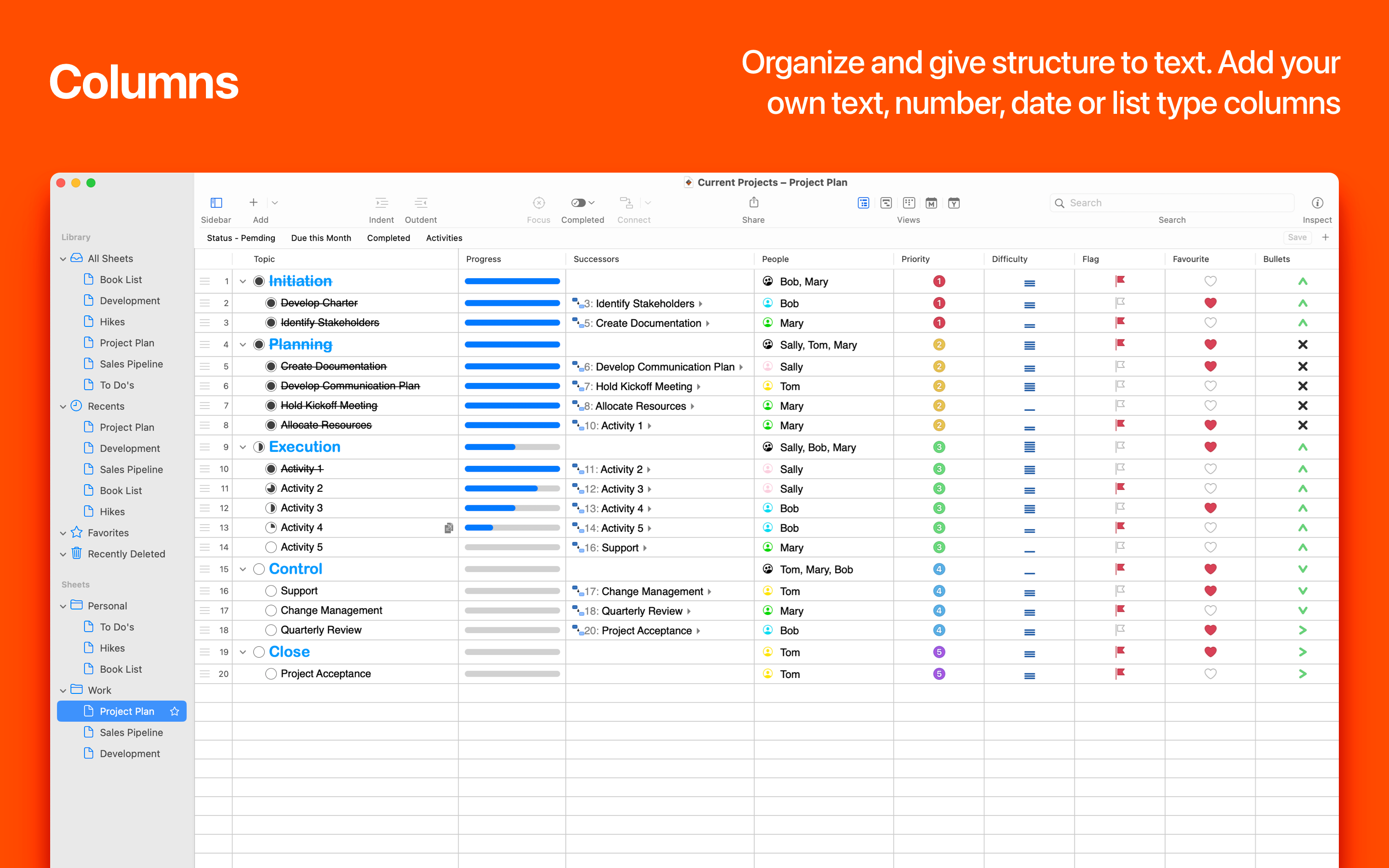Collapse the Planning group
This screenshot has height=868, width=1389.
(x=243, y=344)
